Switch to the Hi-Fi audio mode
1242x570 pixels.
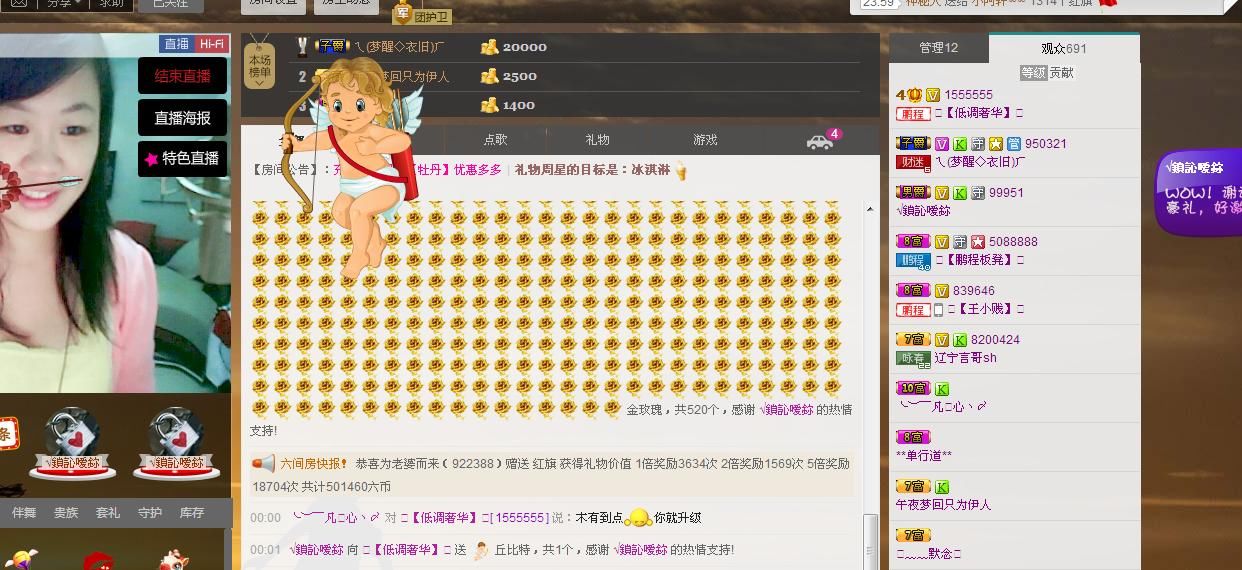(x=211, y=44)
